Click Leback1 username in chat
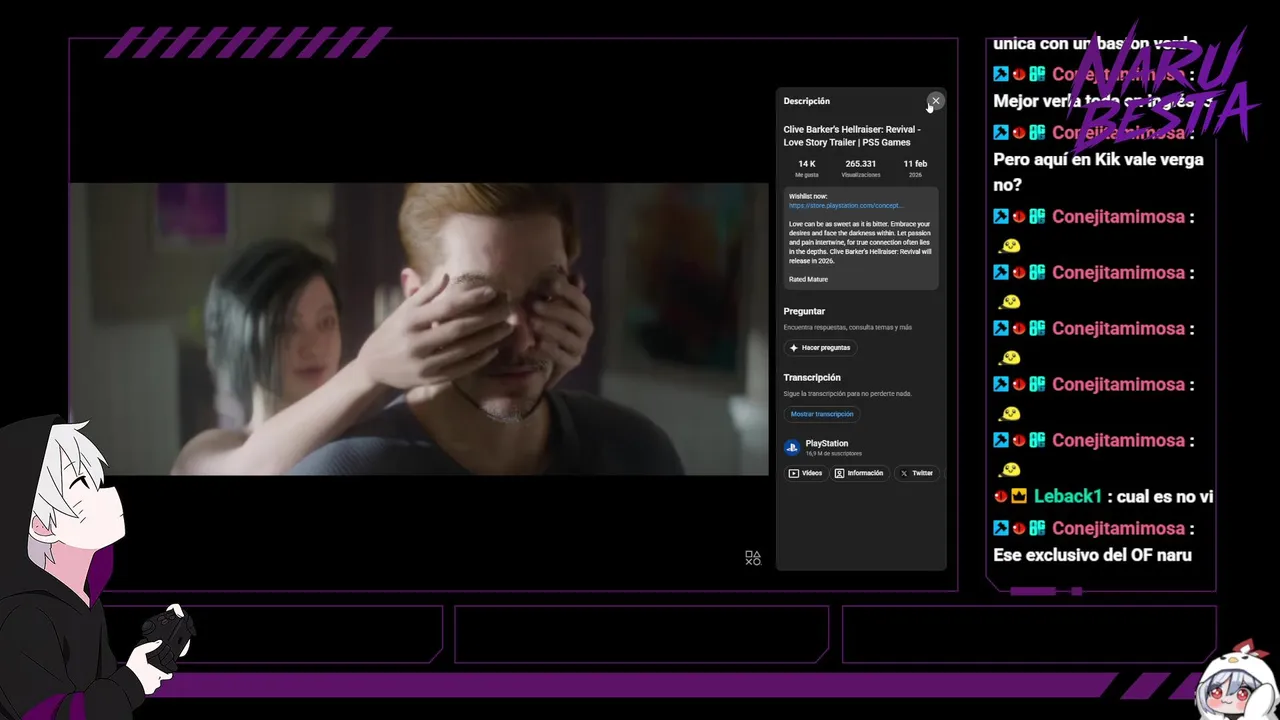 1067,496
